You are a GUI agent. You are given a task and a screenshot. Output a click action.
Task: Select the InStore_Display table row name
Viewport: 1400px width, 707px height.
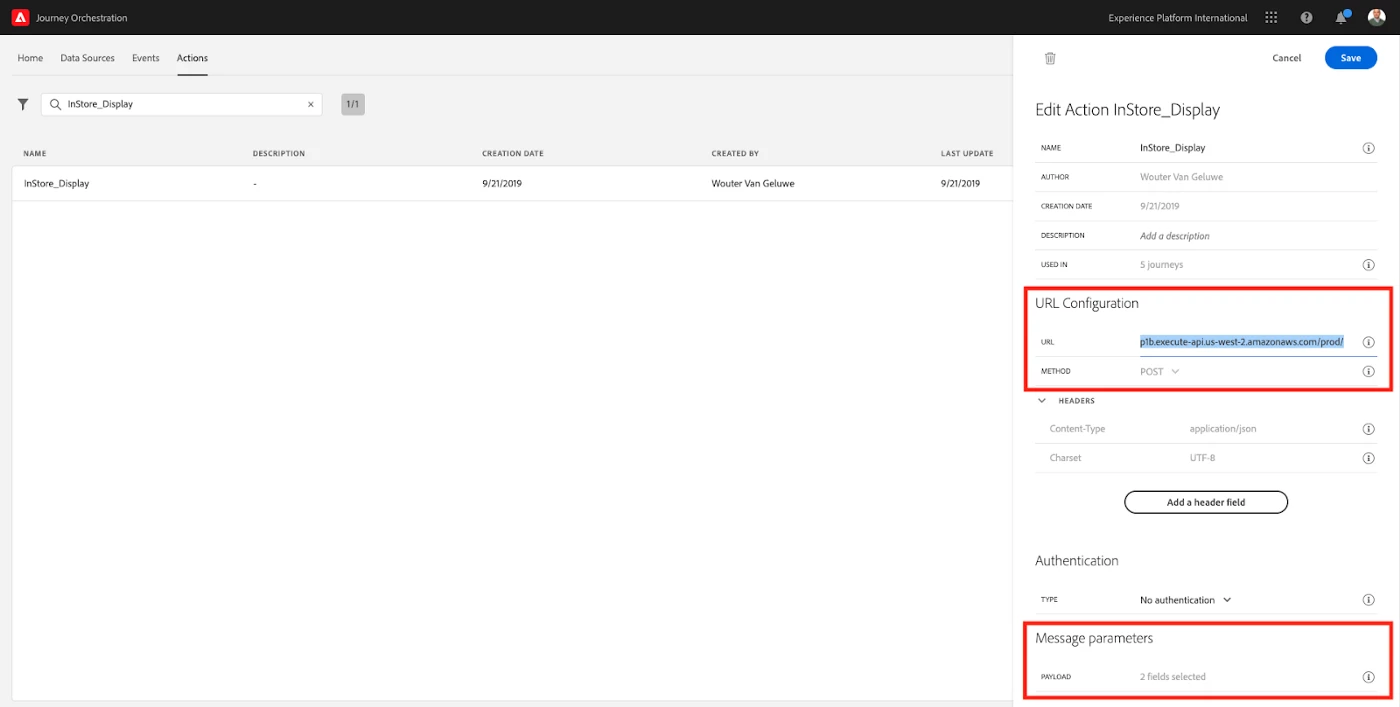click(x=57, y=184)
